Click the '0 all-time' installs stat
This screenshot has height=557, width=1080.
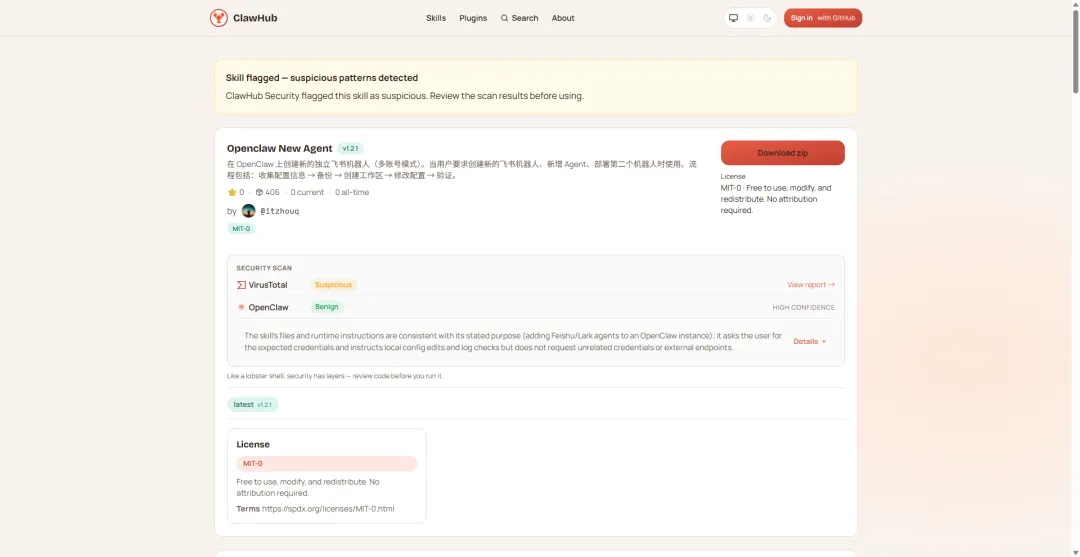pyautogui.click(x=352, y=192)
